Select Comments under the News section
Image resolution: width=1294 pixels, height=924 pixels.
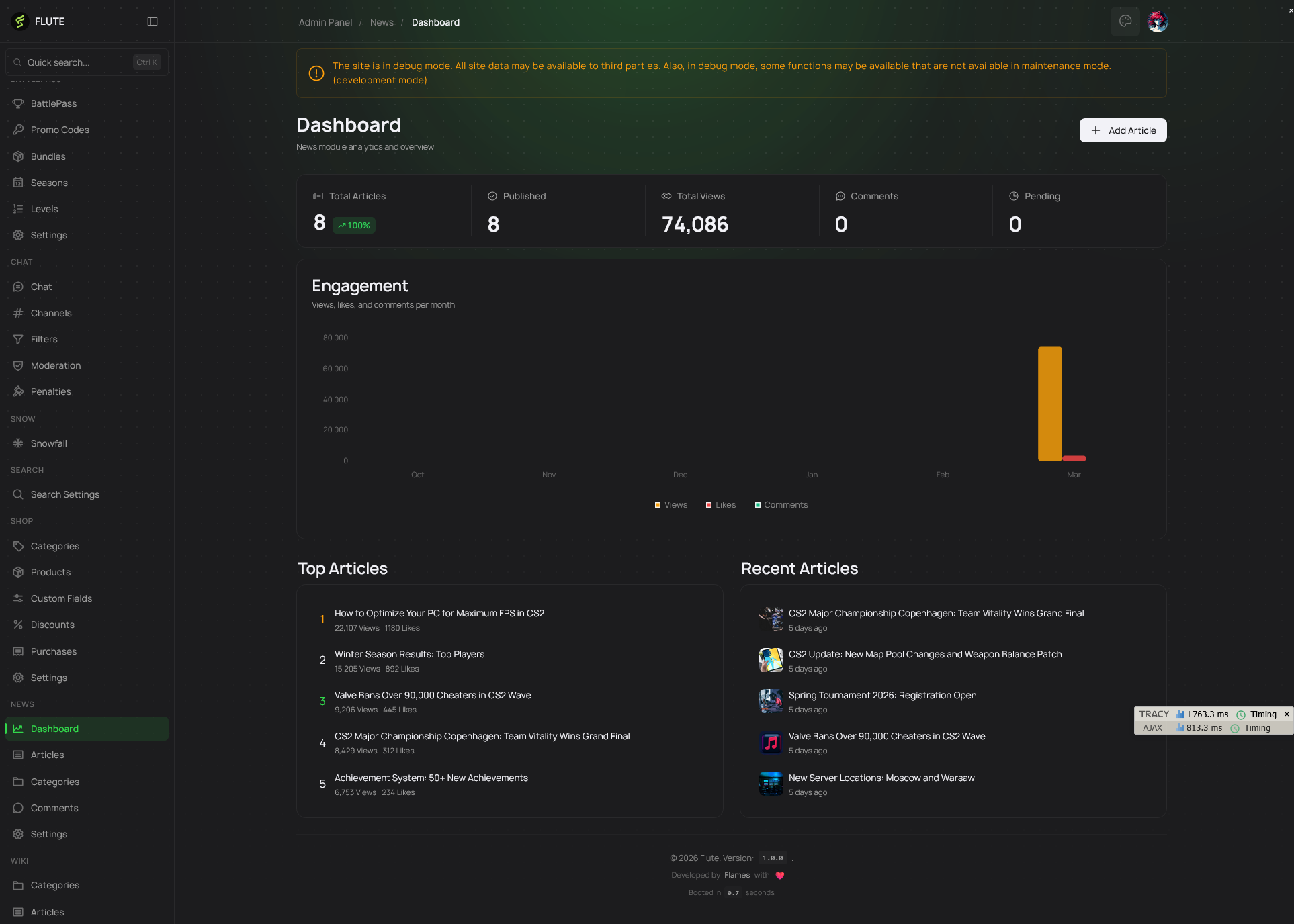click(x=54, y=808)
